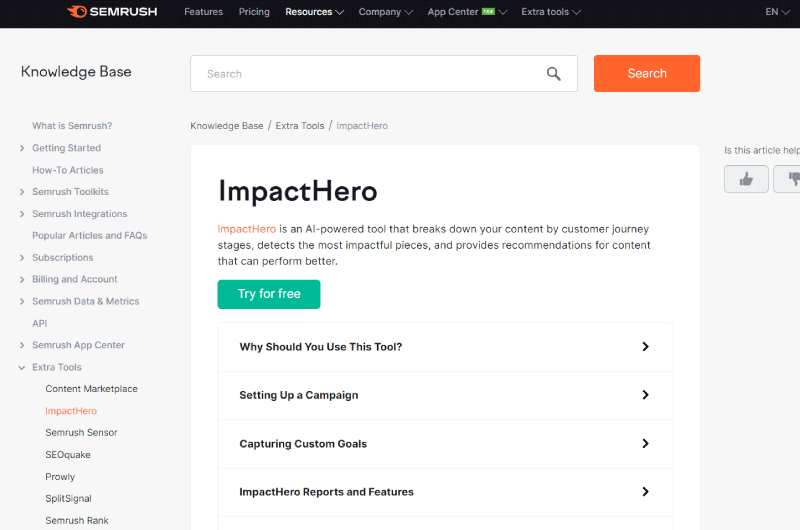Follow the Knowledge Base breadcrumb link
Viewport: 800px width, 530px height.
coord(227,126)
